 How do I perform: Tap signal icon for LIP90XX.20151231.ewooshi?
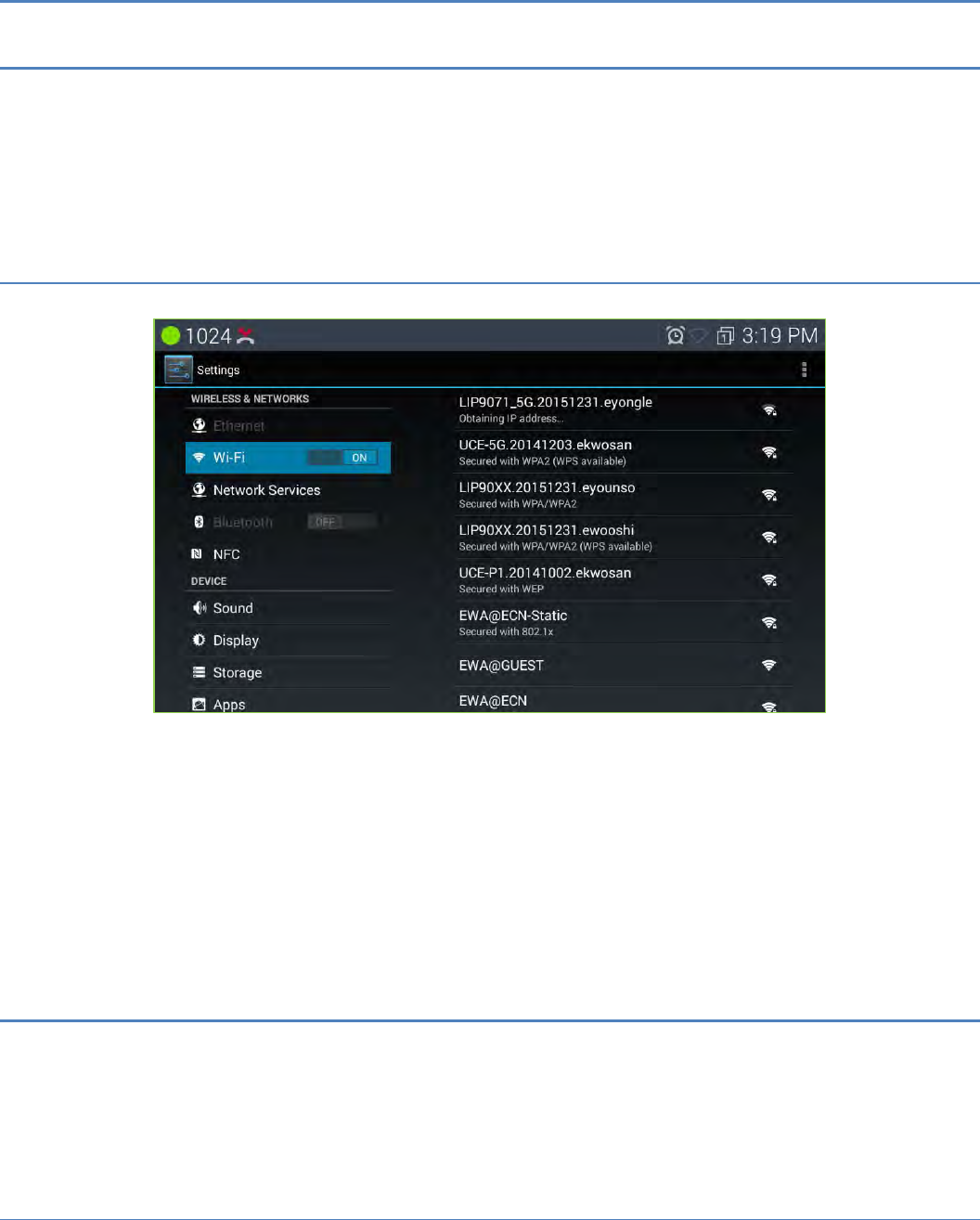(x=769, y=537)
